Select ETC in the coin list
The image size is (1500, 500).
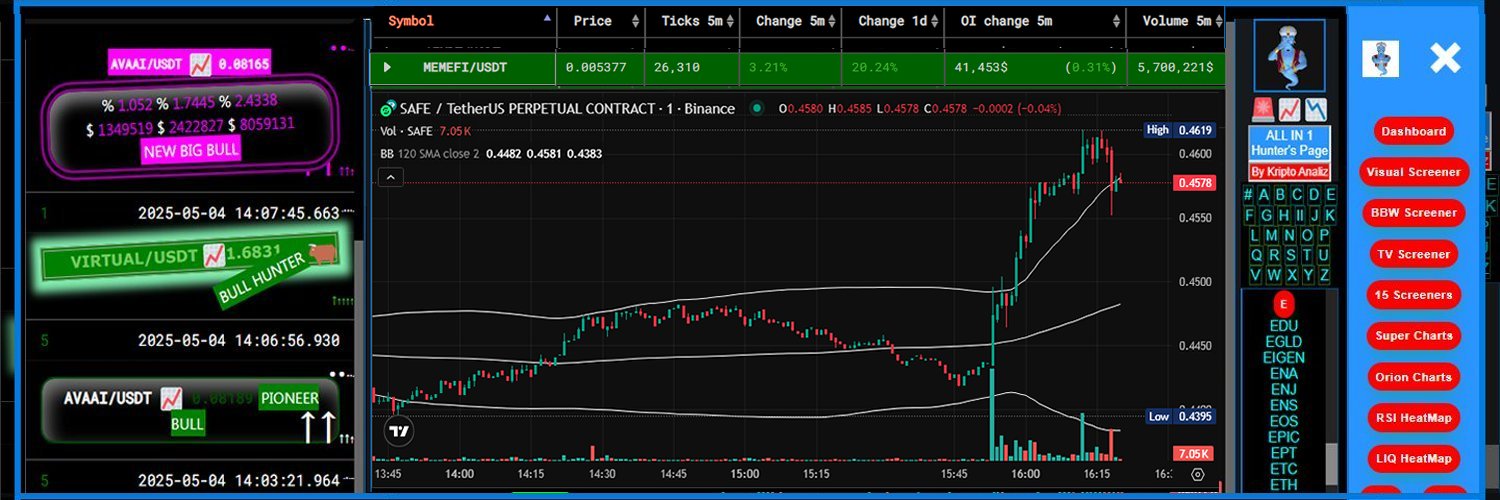pos(1283,470)
